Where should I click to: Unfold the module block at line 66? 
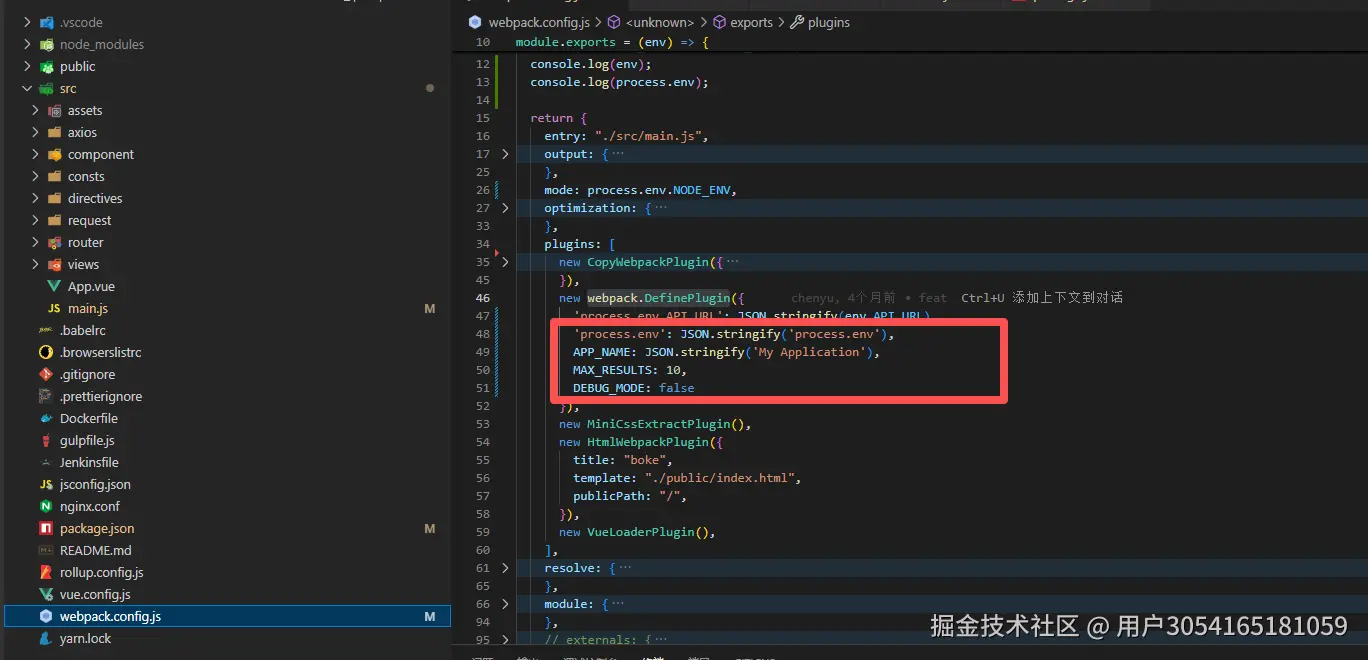[505, 604]
